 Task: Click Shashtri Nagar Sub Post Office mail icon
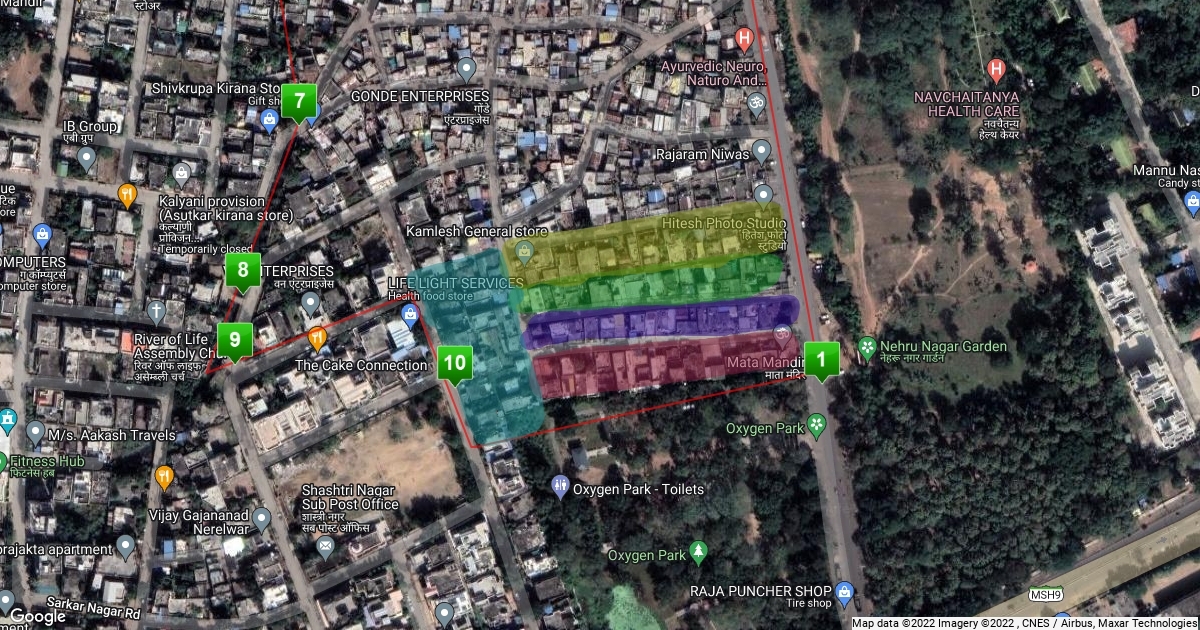pyautogui.click(x=325, y=546)
